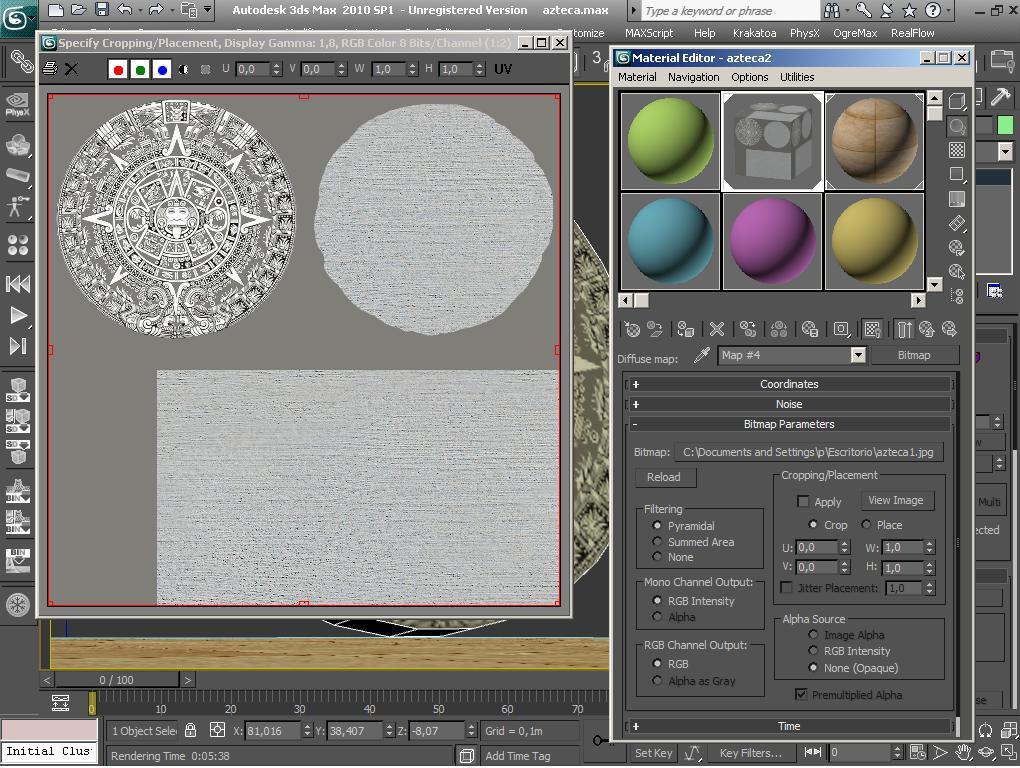Click the green channel button

[140, 69]
